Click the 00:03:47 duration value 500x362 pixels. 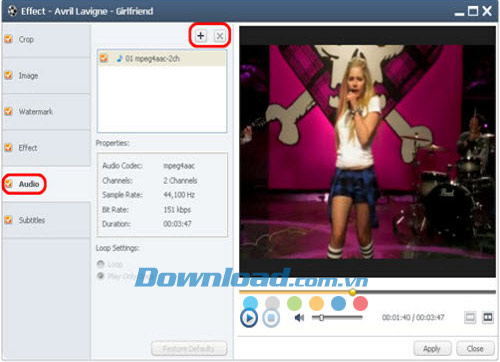[x=177, y=224]
